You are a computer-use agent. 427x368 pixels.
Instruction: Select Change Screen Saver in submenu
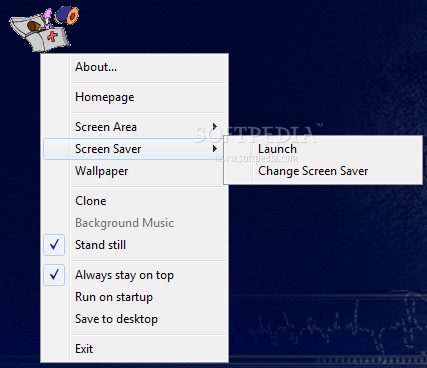[323, 171]
